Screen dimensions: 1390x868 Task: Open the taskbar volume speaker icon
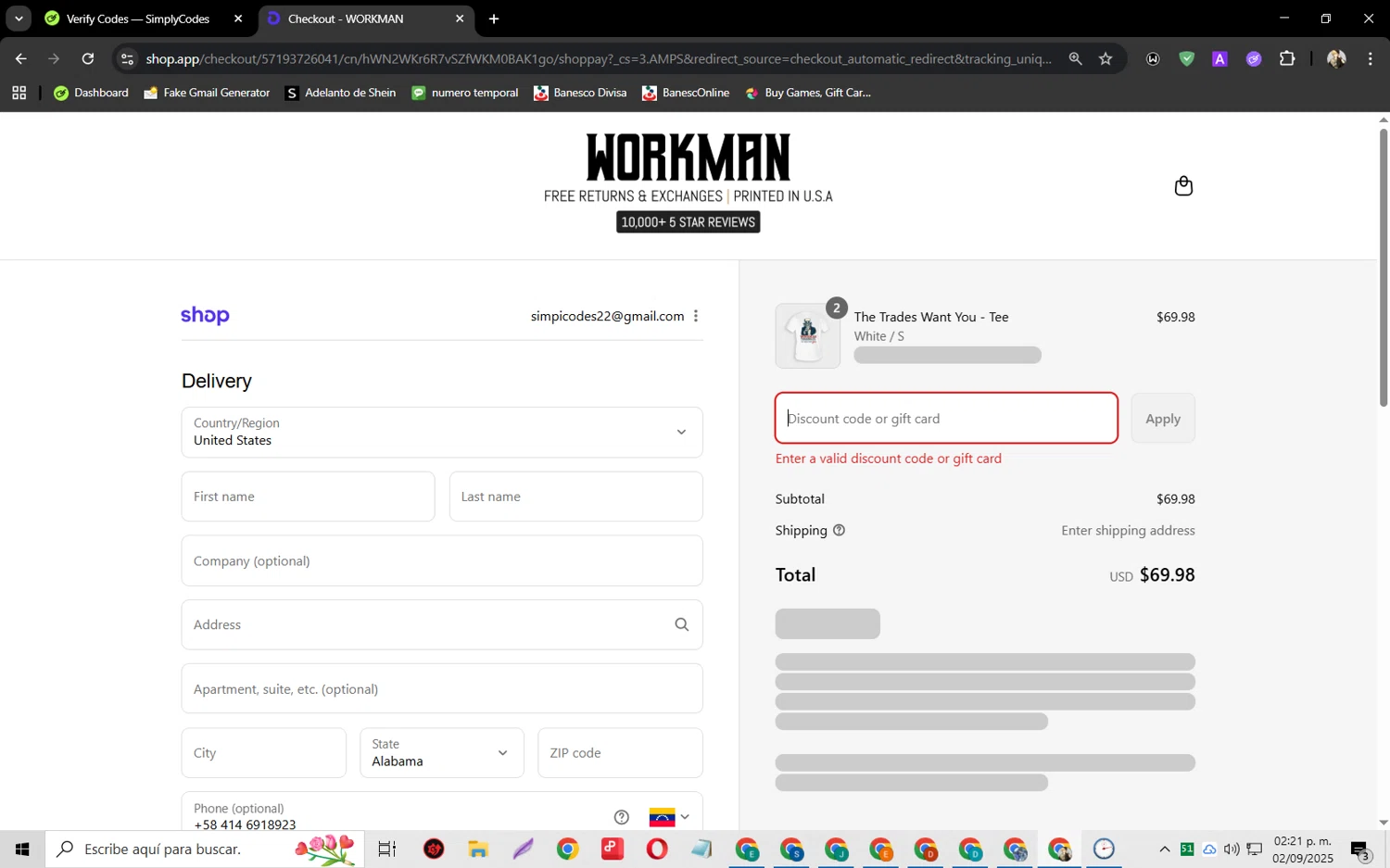1232,849
